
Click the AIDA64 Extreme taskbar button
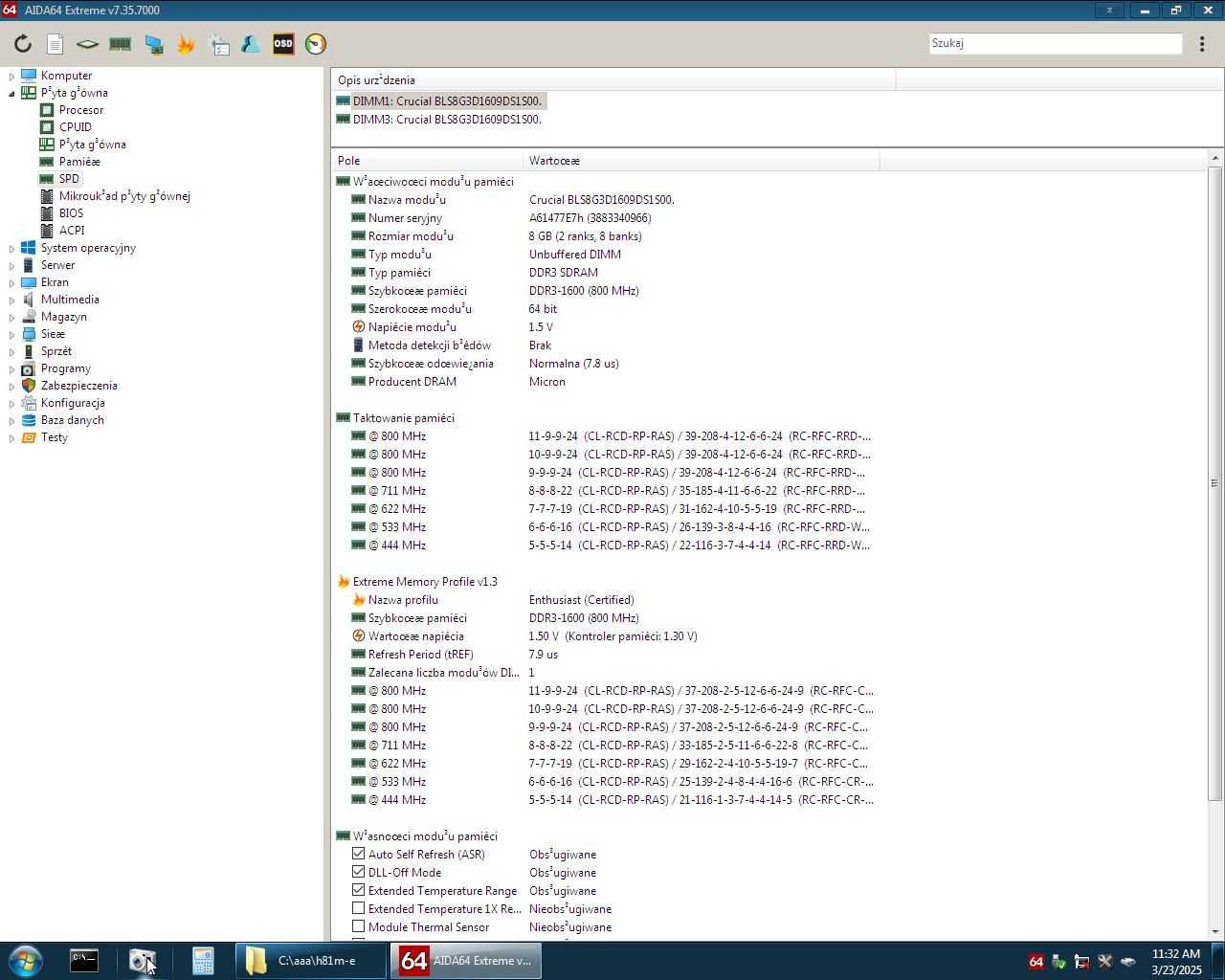(x=465, y=961)
